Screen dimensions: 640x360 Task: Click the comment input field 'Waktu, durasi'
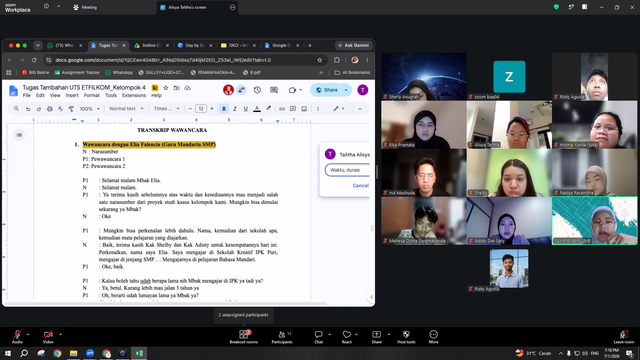[x=347, y=170]
